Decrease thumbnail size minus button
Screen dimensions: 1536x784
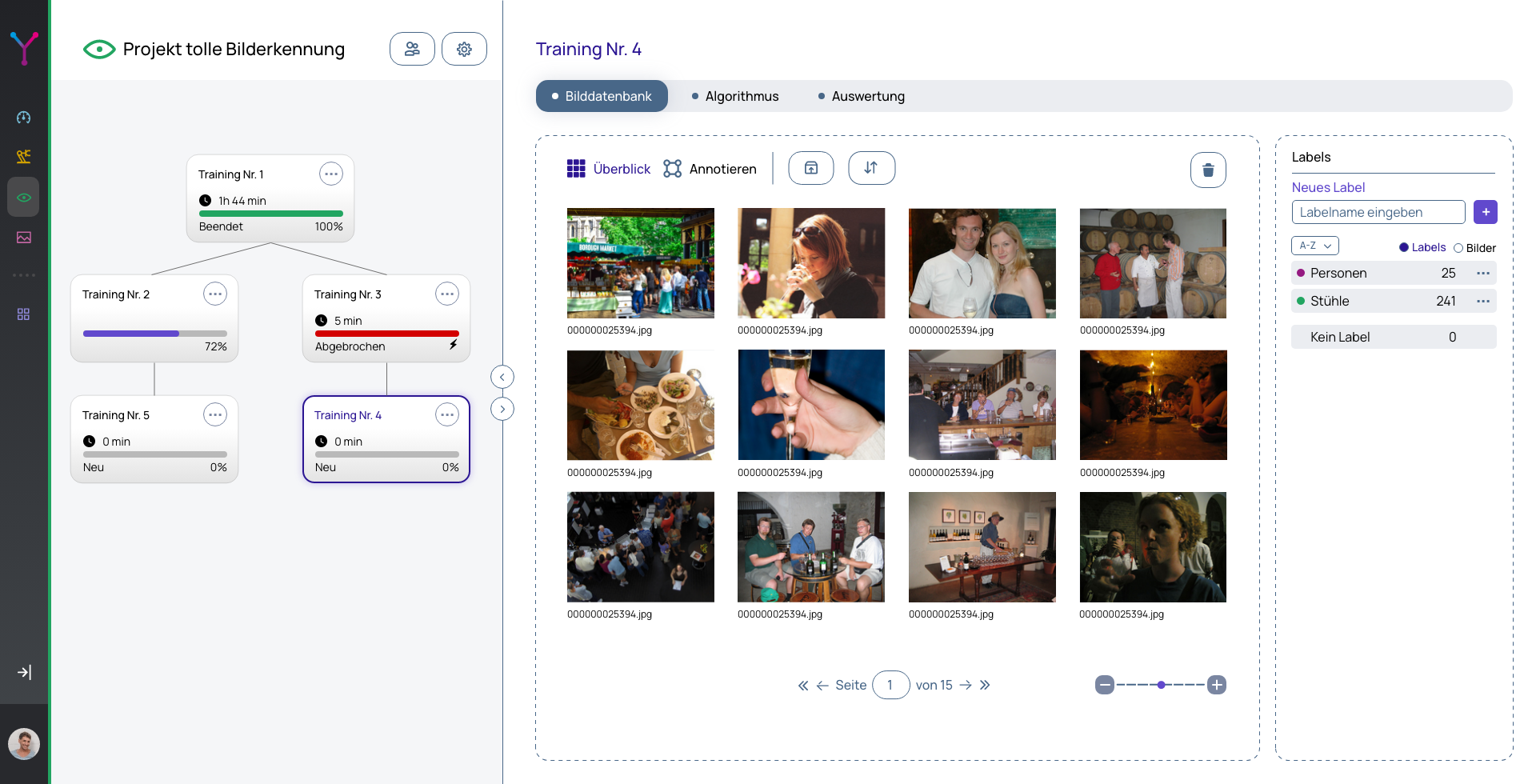point(1105,685)
